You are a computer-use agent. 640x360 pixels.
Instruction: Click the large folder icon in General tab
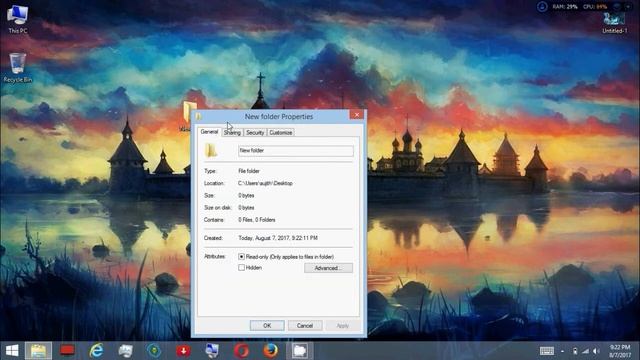[211, 150]
